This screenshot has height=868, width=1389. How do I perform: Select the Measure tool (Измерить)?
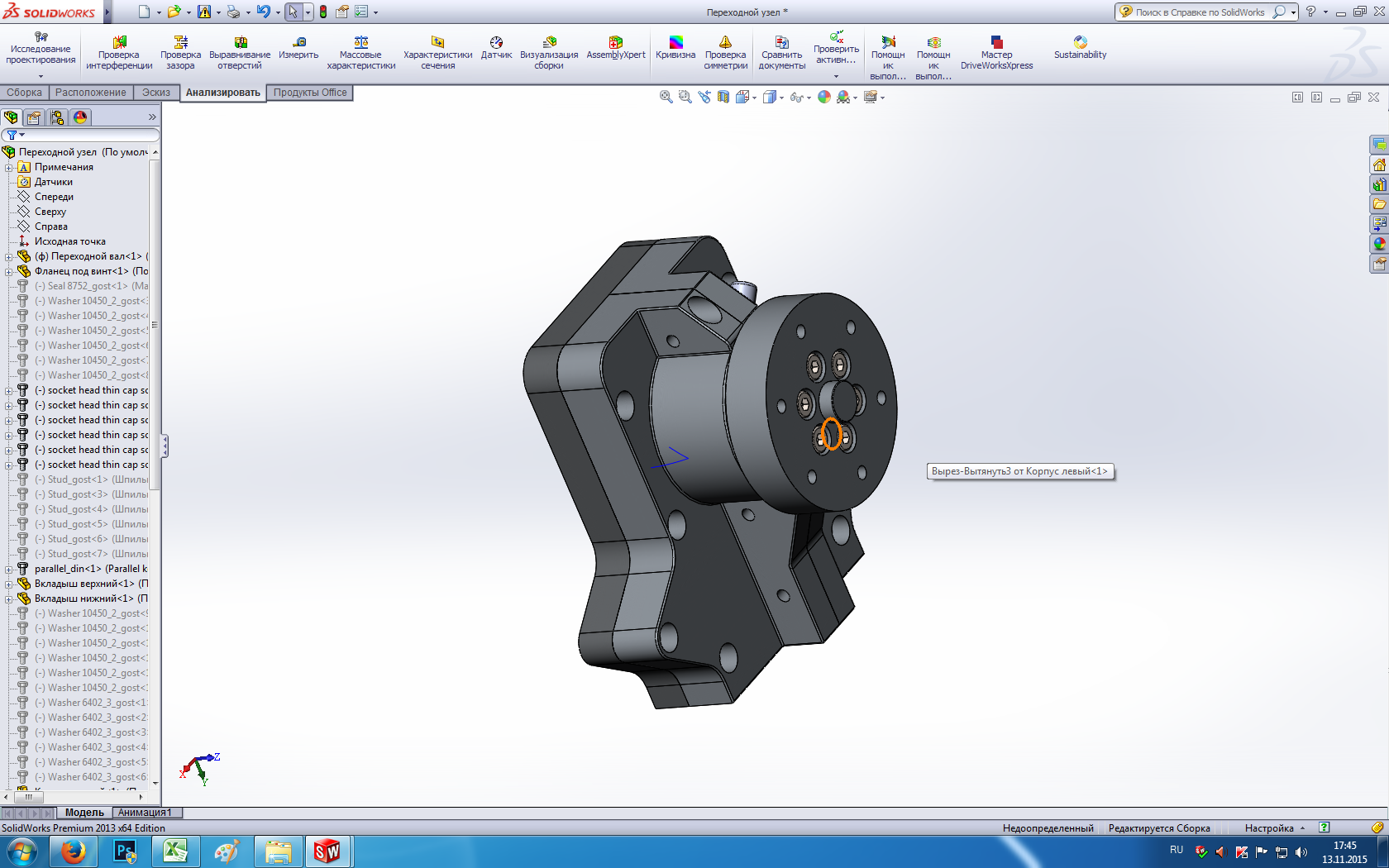click(x=298, y=48)
